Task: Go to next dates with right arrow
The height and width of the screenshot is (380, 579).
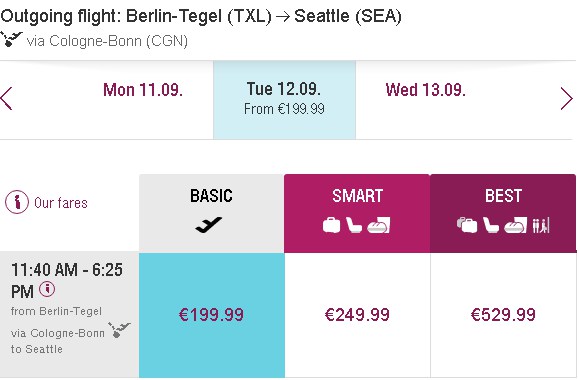Action: 566,98
